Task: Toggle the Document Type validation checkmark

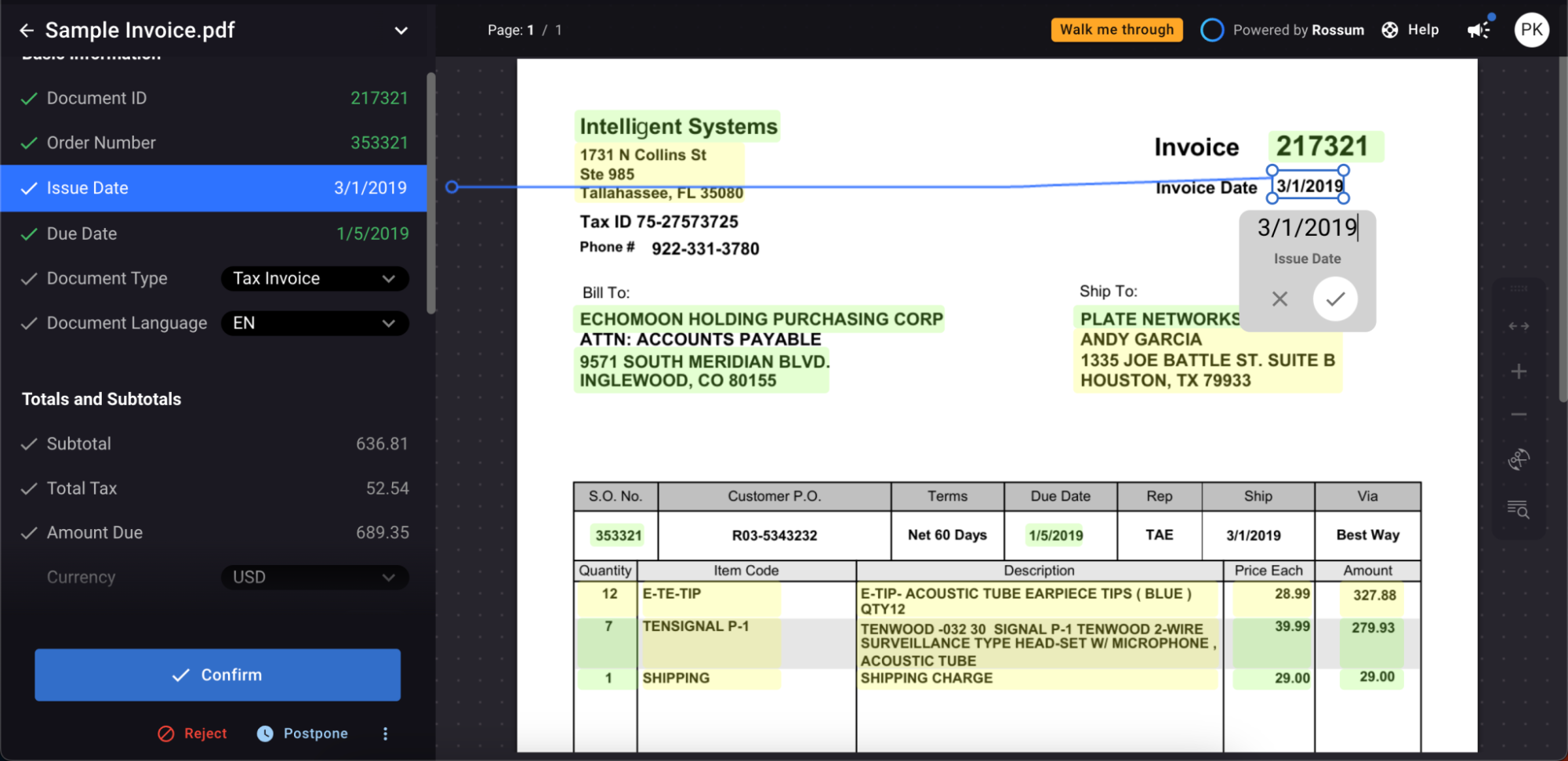Action: tap(29, 279)
